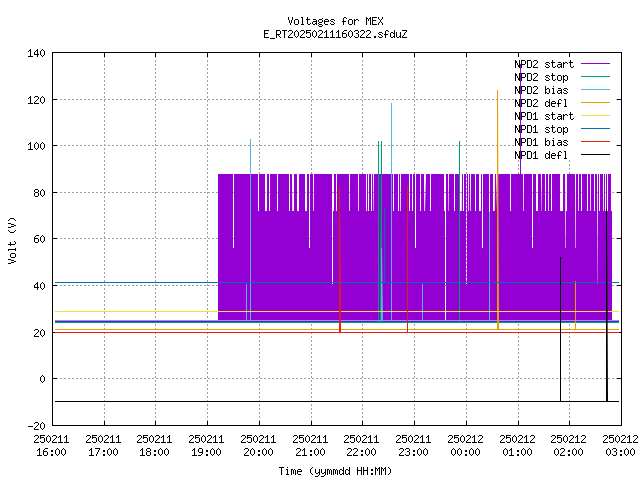The image size is (640, 480).
Task: Click the 80 y-axis tick label
Action: tap(39, 193)
